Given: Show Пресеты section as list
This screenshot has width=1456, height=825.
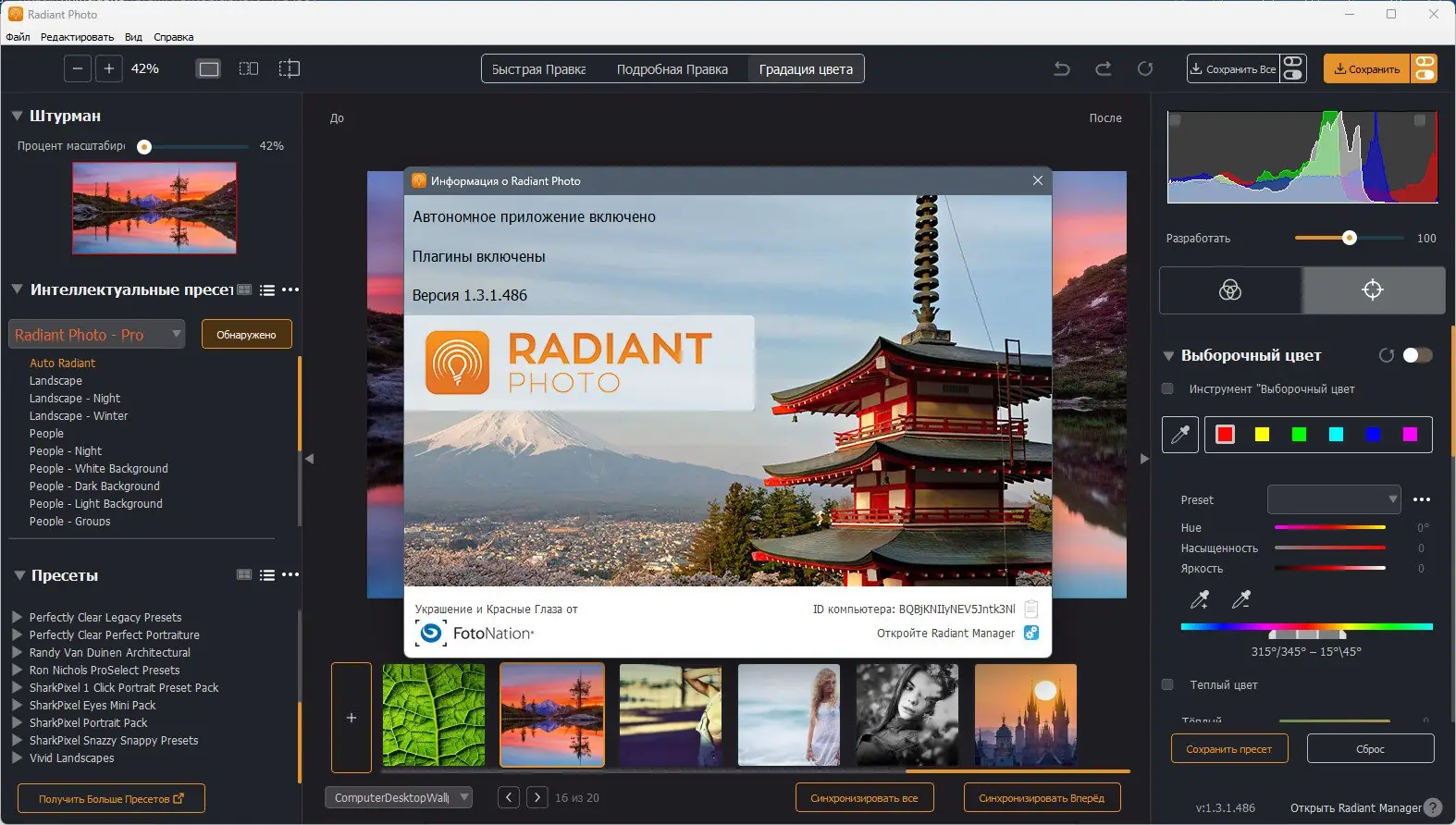Looking at the screenshot, I should click(267, 574).
